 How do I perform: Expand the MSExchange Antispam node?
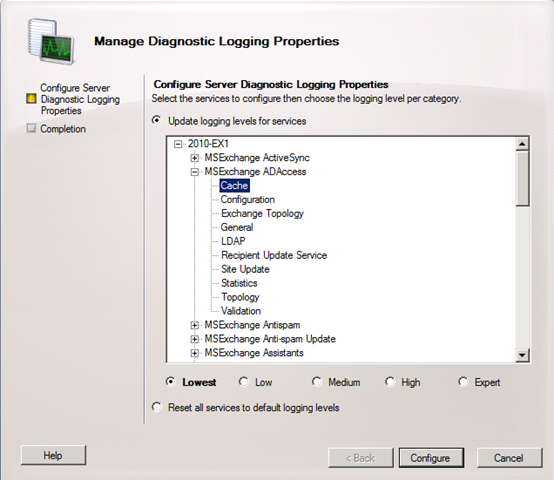[x=194, y=325]
